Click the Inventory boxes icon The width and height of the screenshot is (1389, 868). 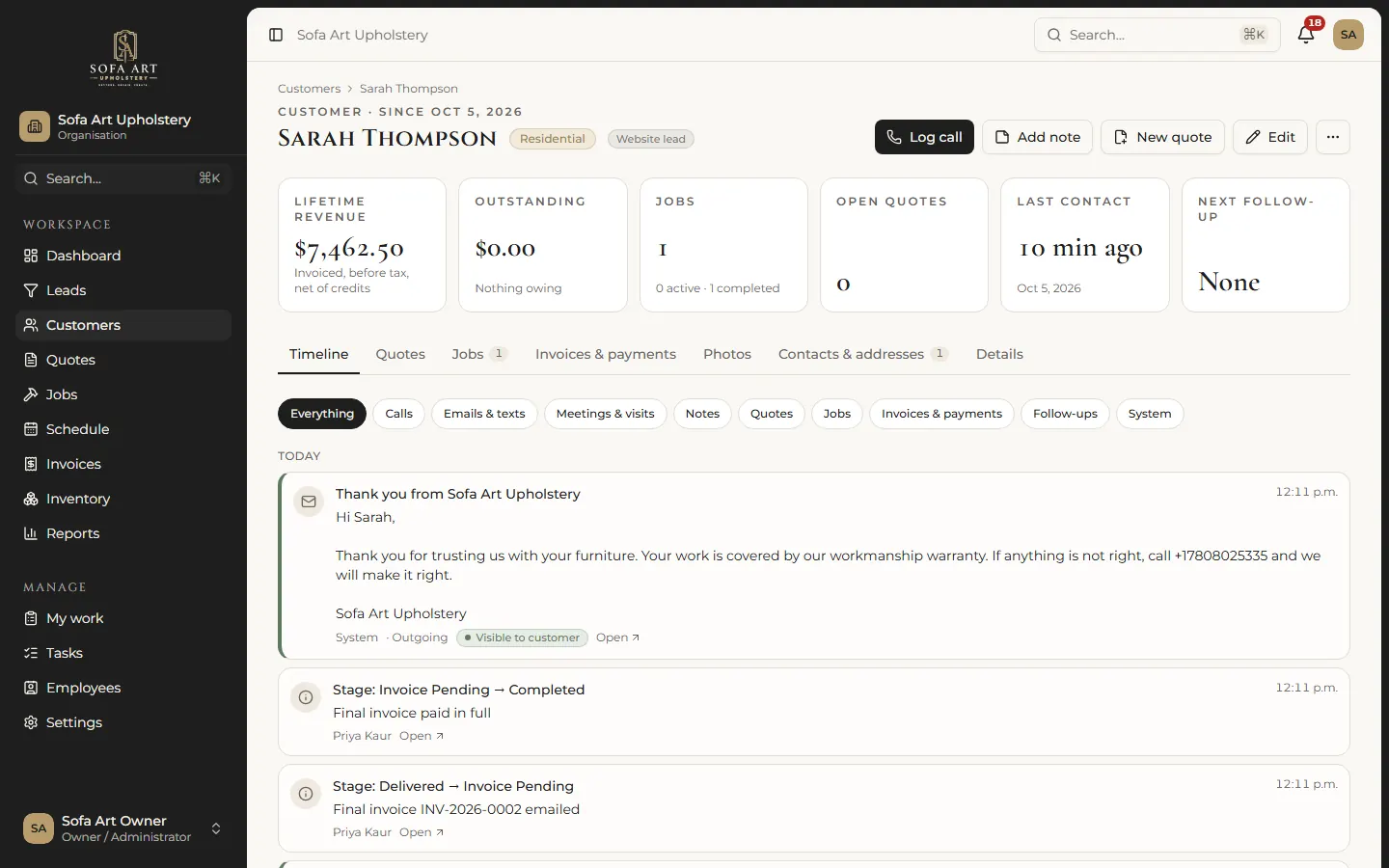click(31, 499)
